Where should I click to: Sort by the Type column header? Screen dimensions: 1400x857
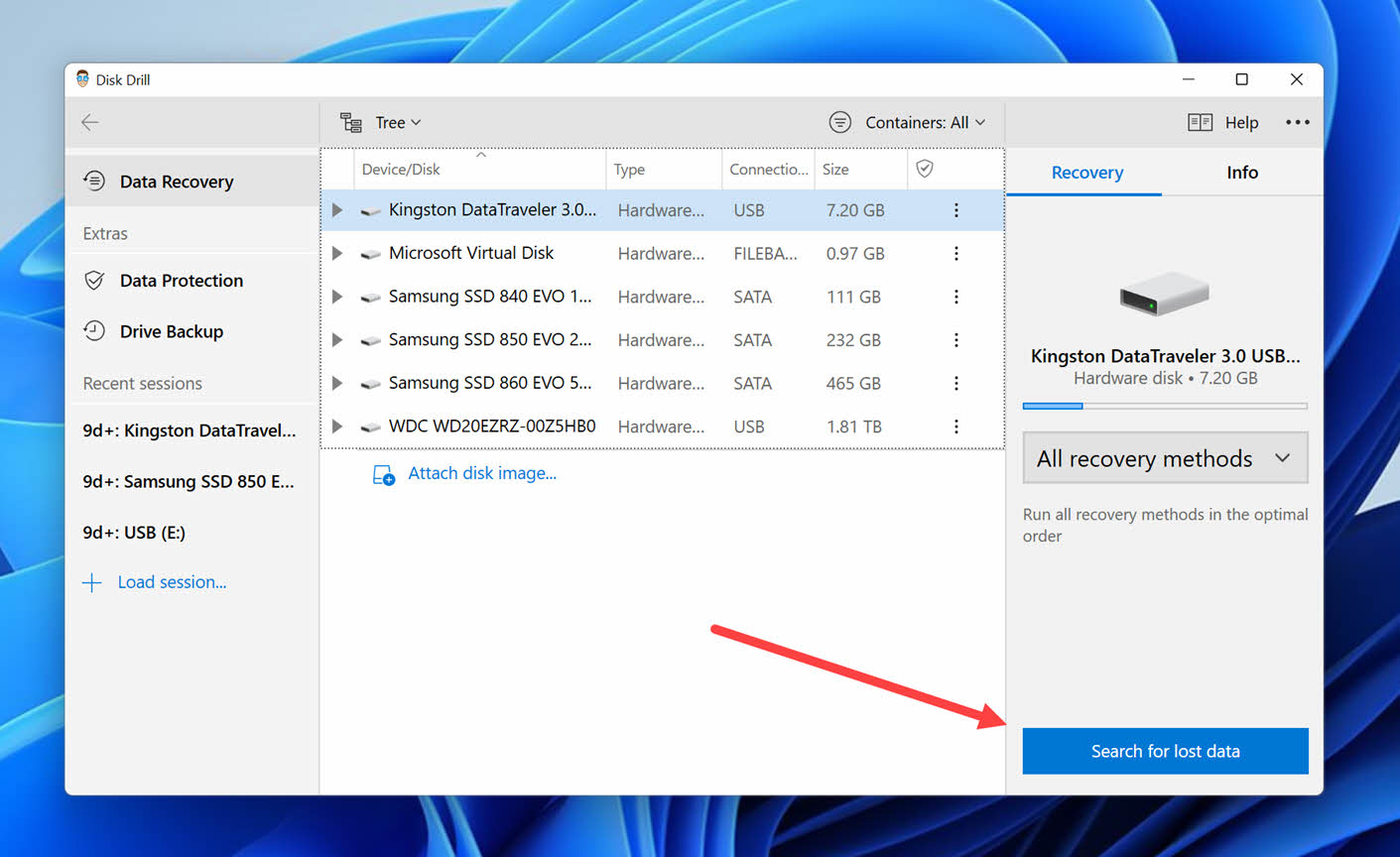coord(663,169)
